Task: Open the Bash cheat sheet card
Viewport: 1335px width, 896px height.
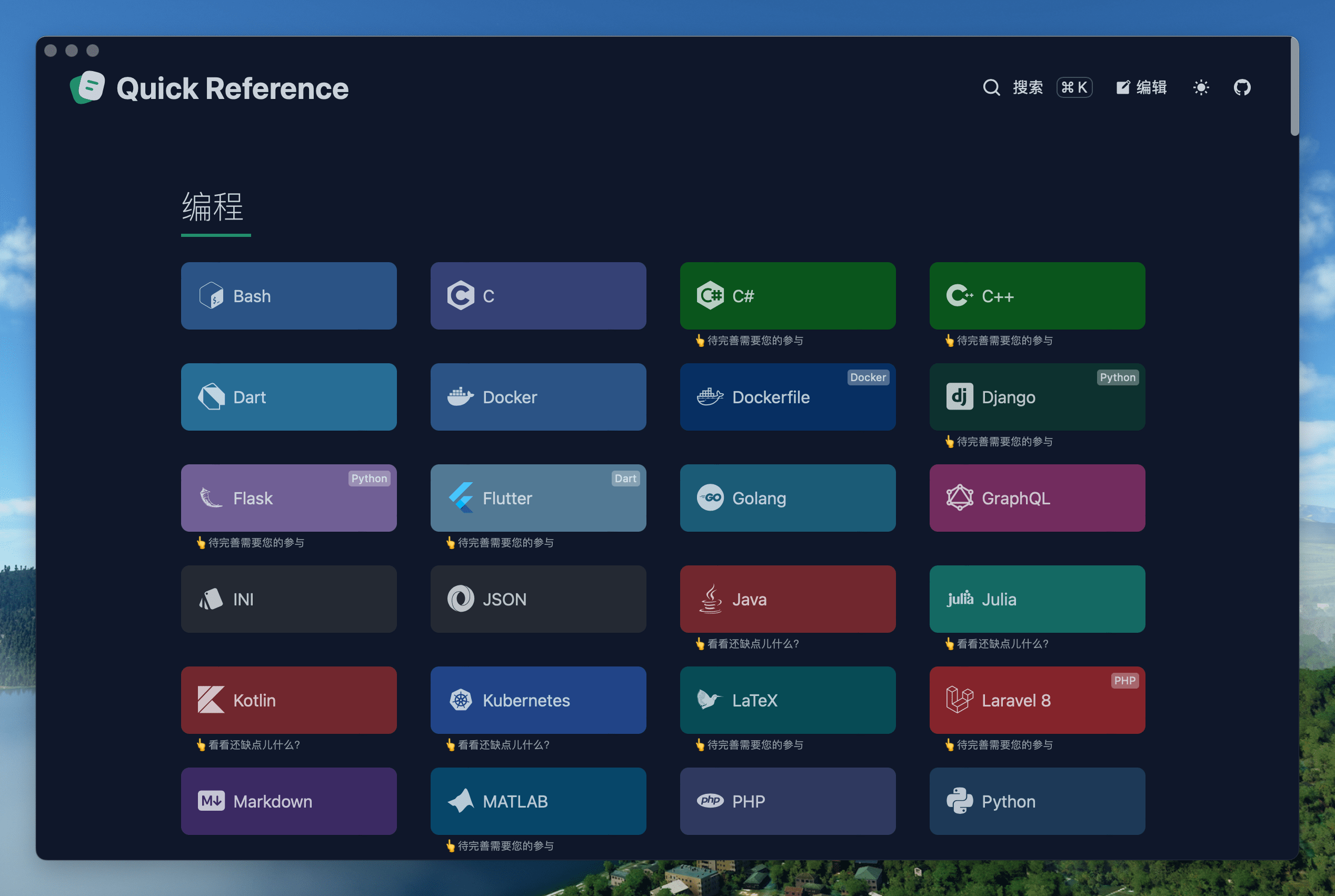Action: coord(288,296)
